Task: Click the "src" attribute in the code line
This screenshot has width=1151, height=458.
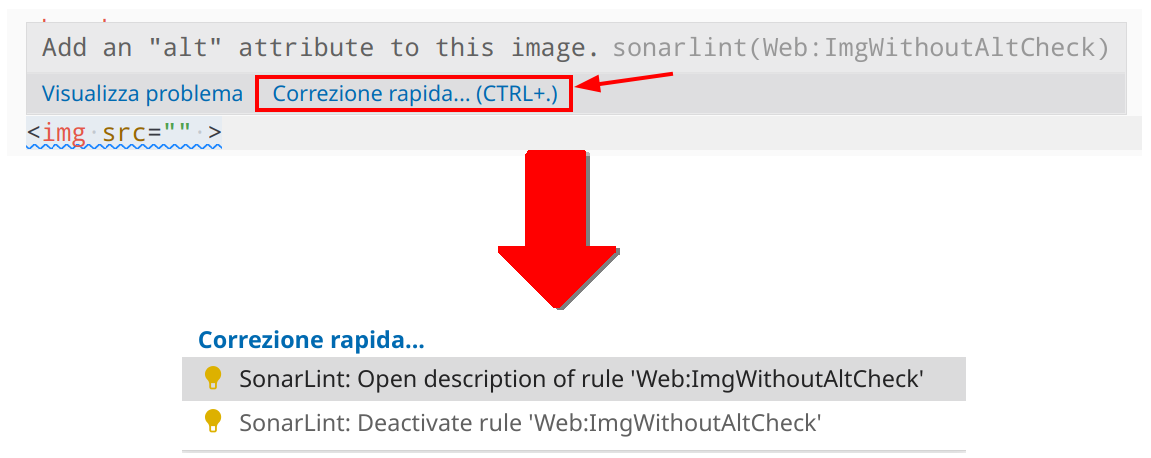Action: coord(124,132)
